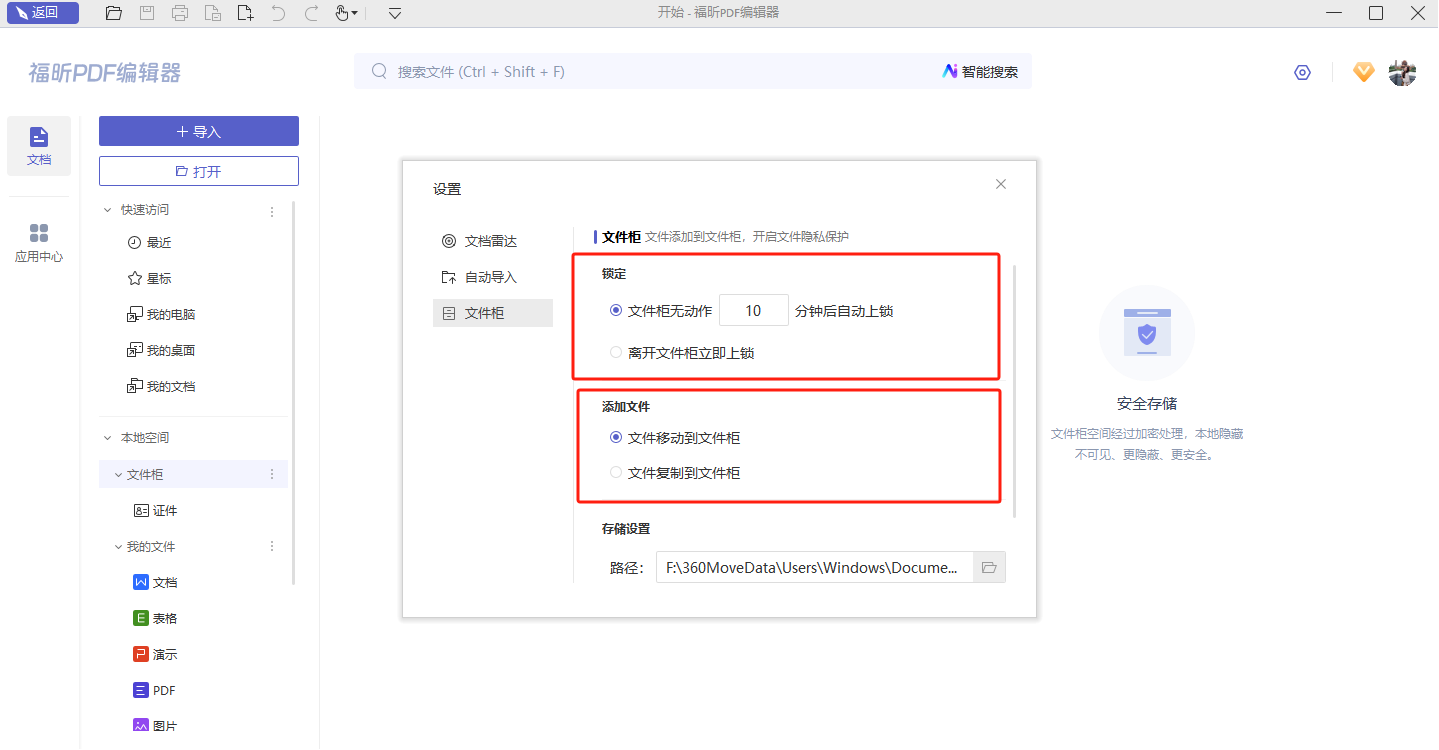
Task: Open the user avatar profile picture
Action: tap(1402, 72)
